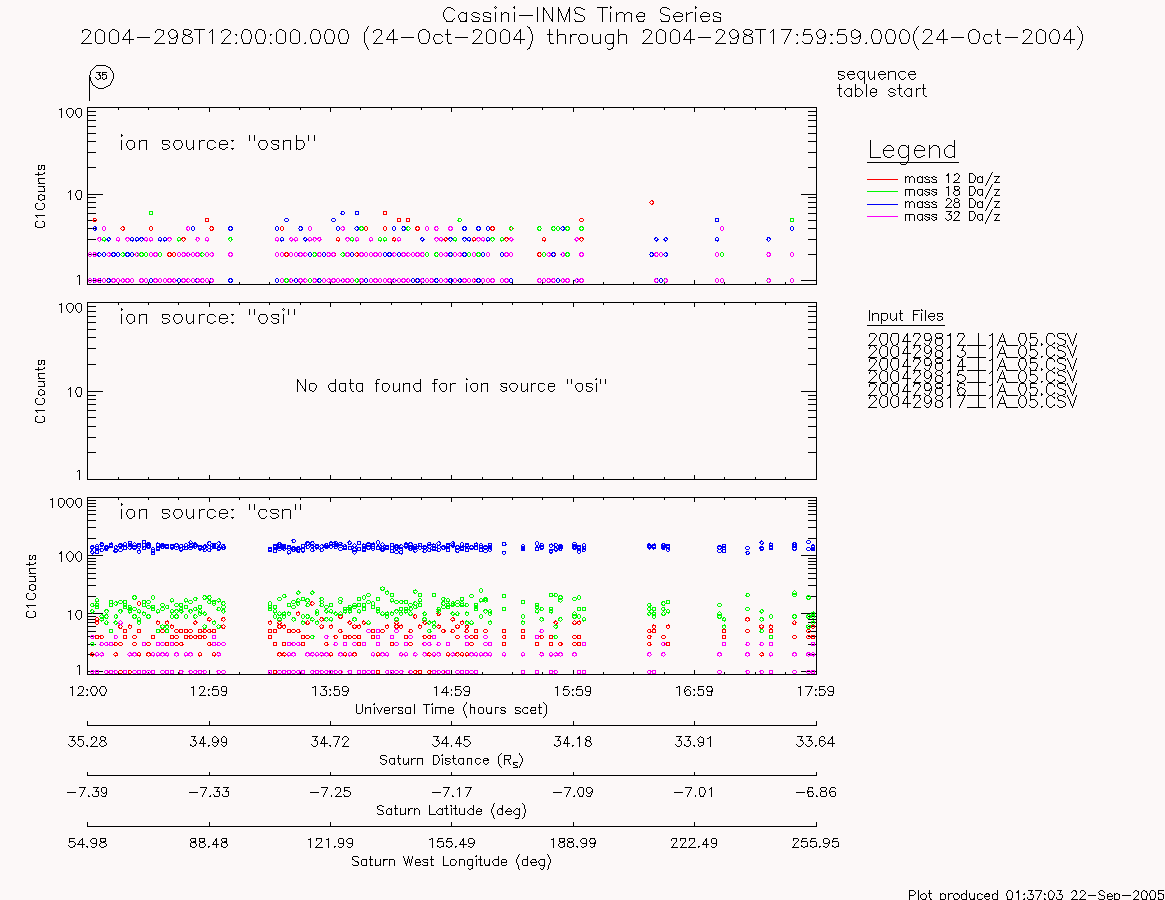Click the circled 35 sequence marker
Image resolution: width=1165 pixels, height=900 pixels.
[101, 76]
